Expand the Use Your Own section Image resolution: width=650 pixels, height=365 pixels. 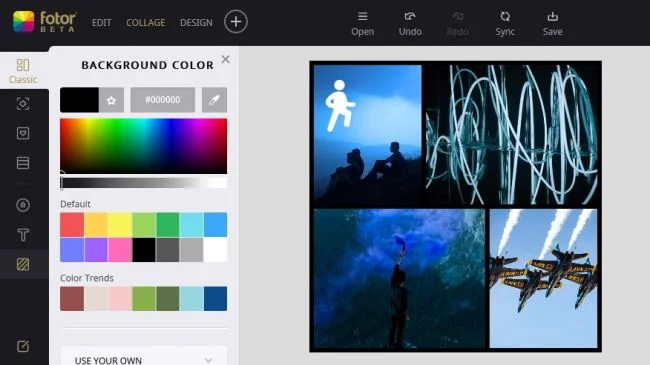coord(144,359)
